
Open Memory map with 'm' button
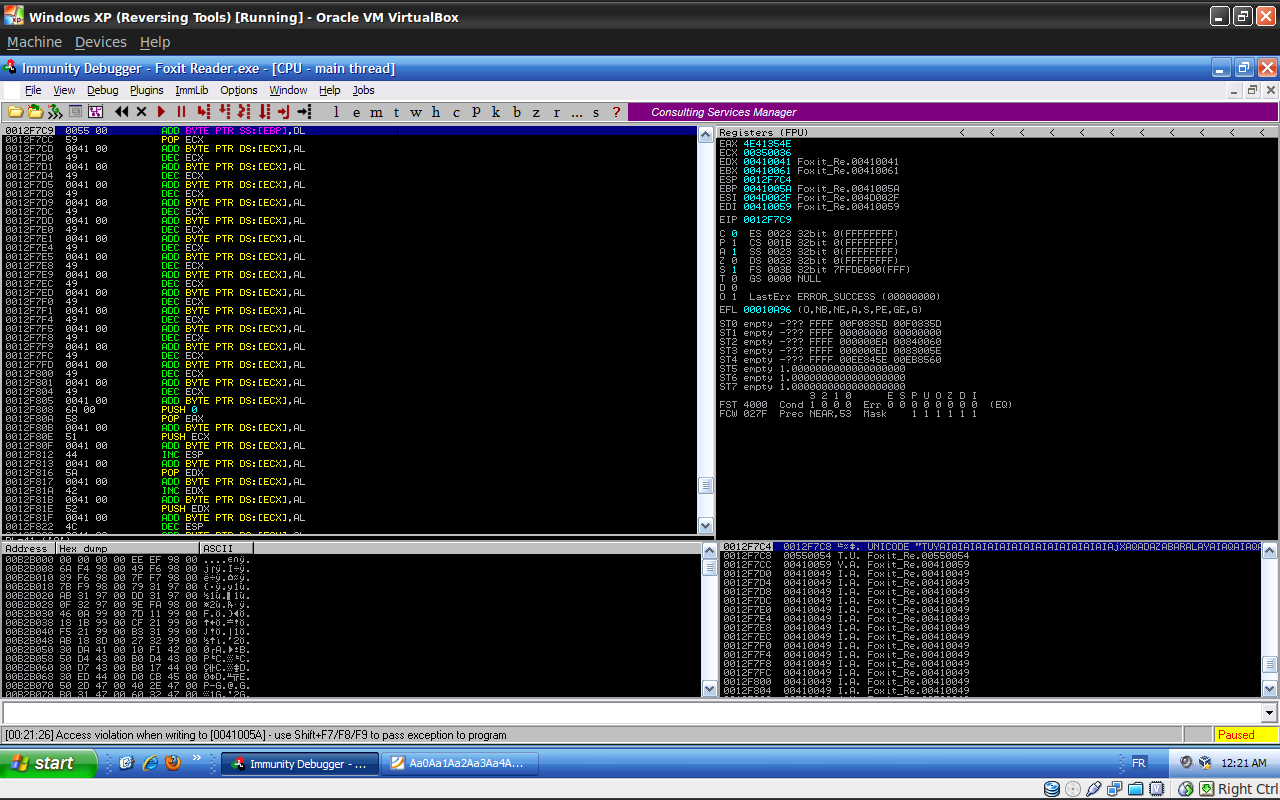pyautogui.click(x=376, y=112)
